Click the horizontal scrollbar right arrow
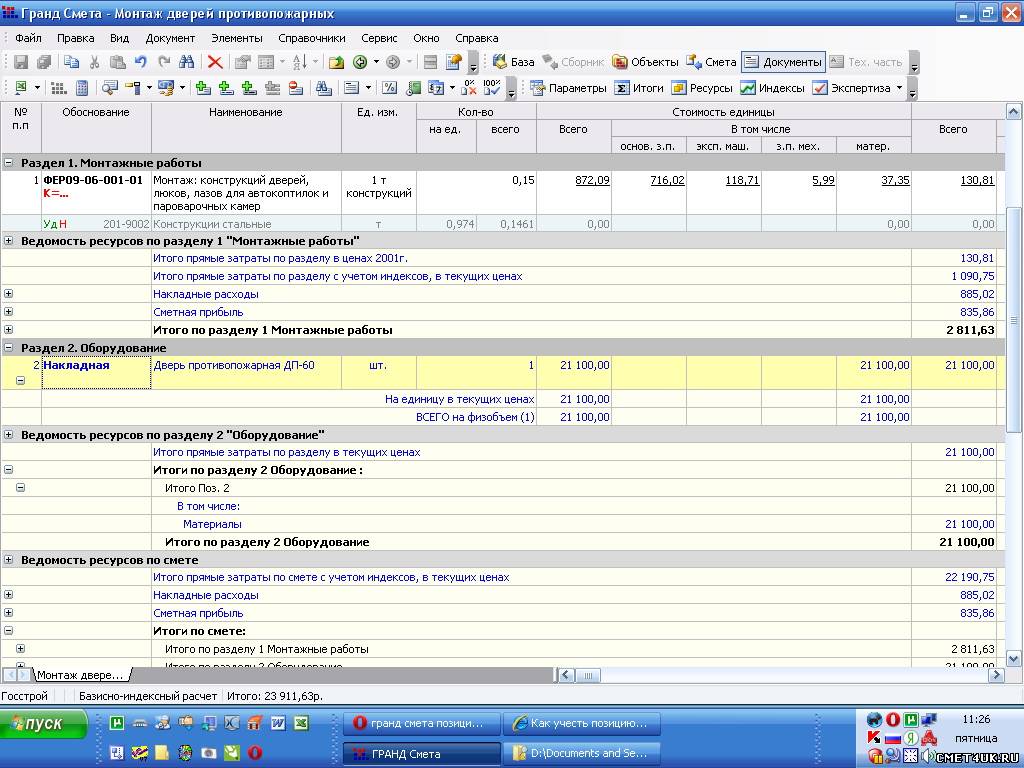 [995, 675]
